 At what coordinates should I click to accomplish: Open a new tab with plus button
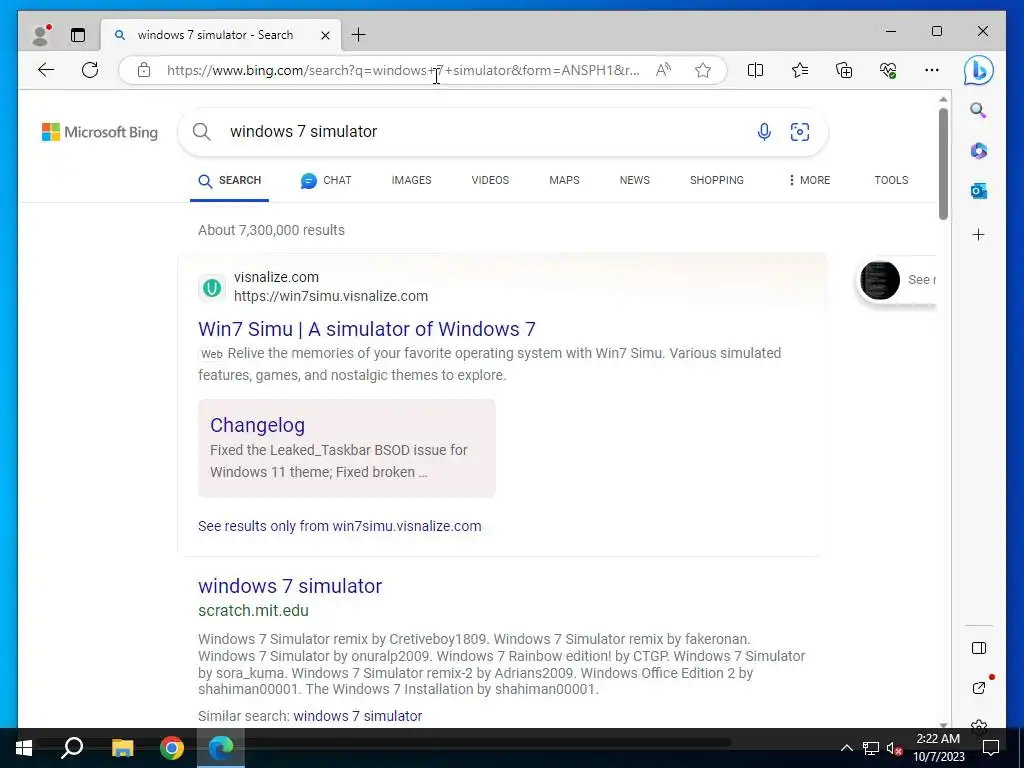point(359,35)
